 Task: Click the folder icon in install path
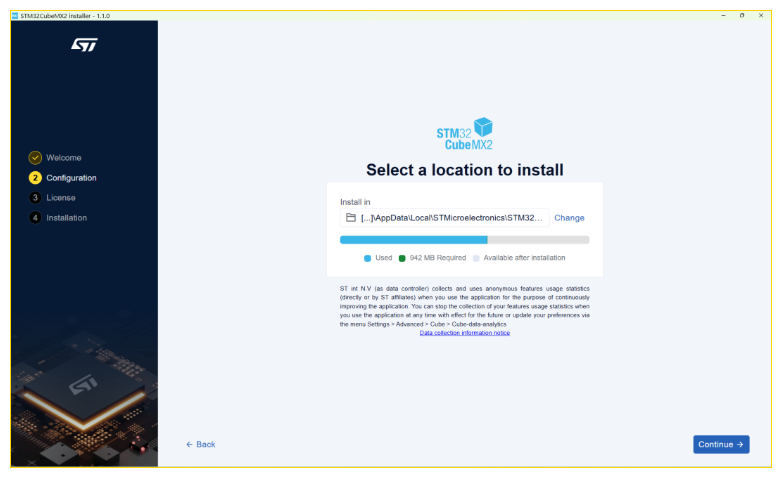[x=351, y=218]
